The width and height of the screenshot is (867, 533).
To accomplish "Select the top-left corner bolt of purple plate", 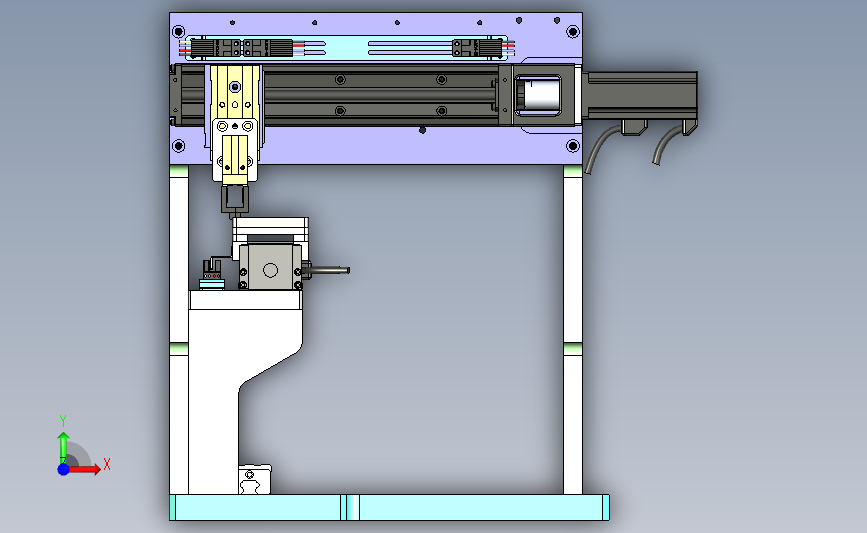I will pos(179,32).
